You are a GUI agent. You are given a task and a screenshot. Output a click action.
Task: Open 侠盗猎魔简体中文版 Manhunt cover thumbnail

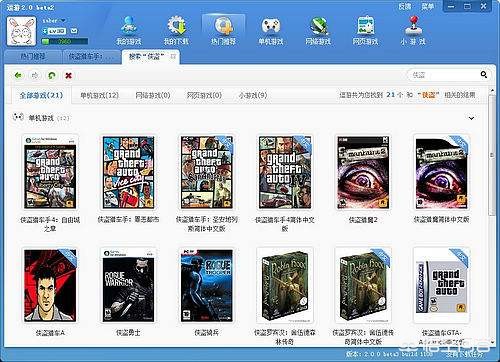tap(441, 172)
